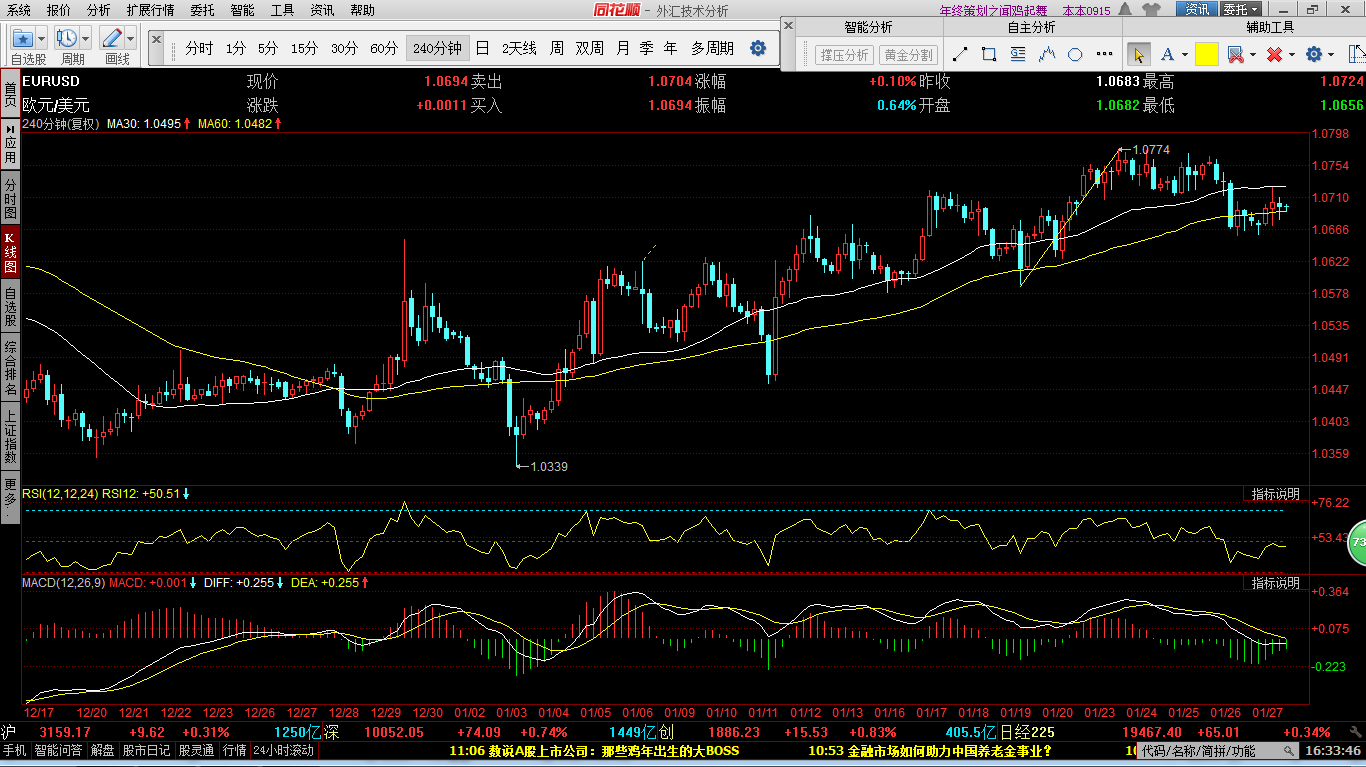Open the 周期 clock icon
This screenshot has width=1366, height=767.
tap(66, 39)
